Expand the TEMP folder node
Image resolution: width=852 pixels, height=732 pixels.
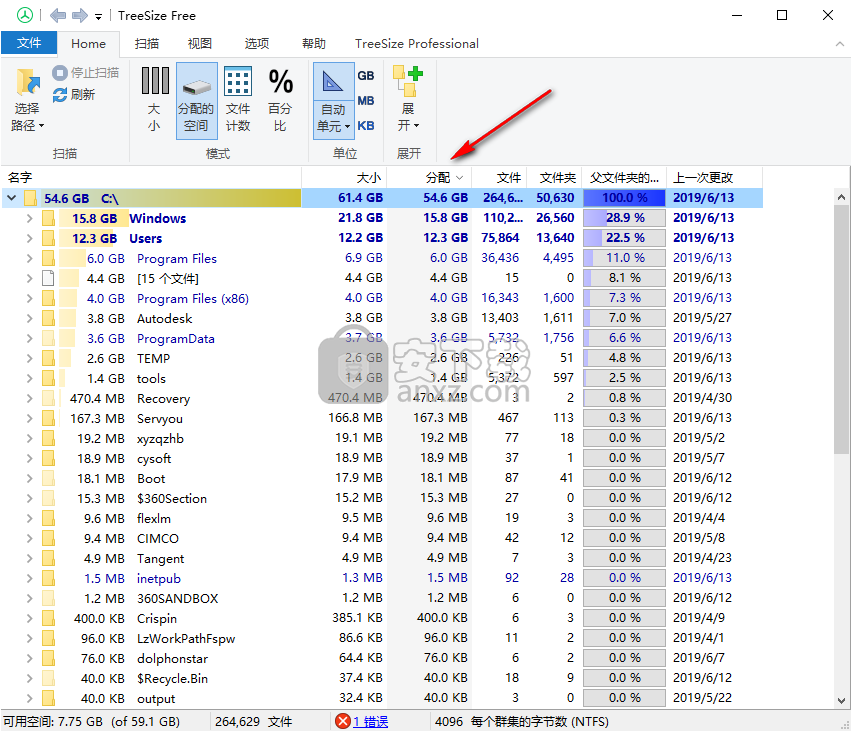pyautogui.click(x=29, y=359)
